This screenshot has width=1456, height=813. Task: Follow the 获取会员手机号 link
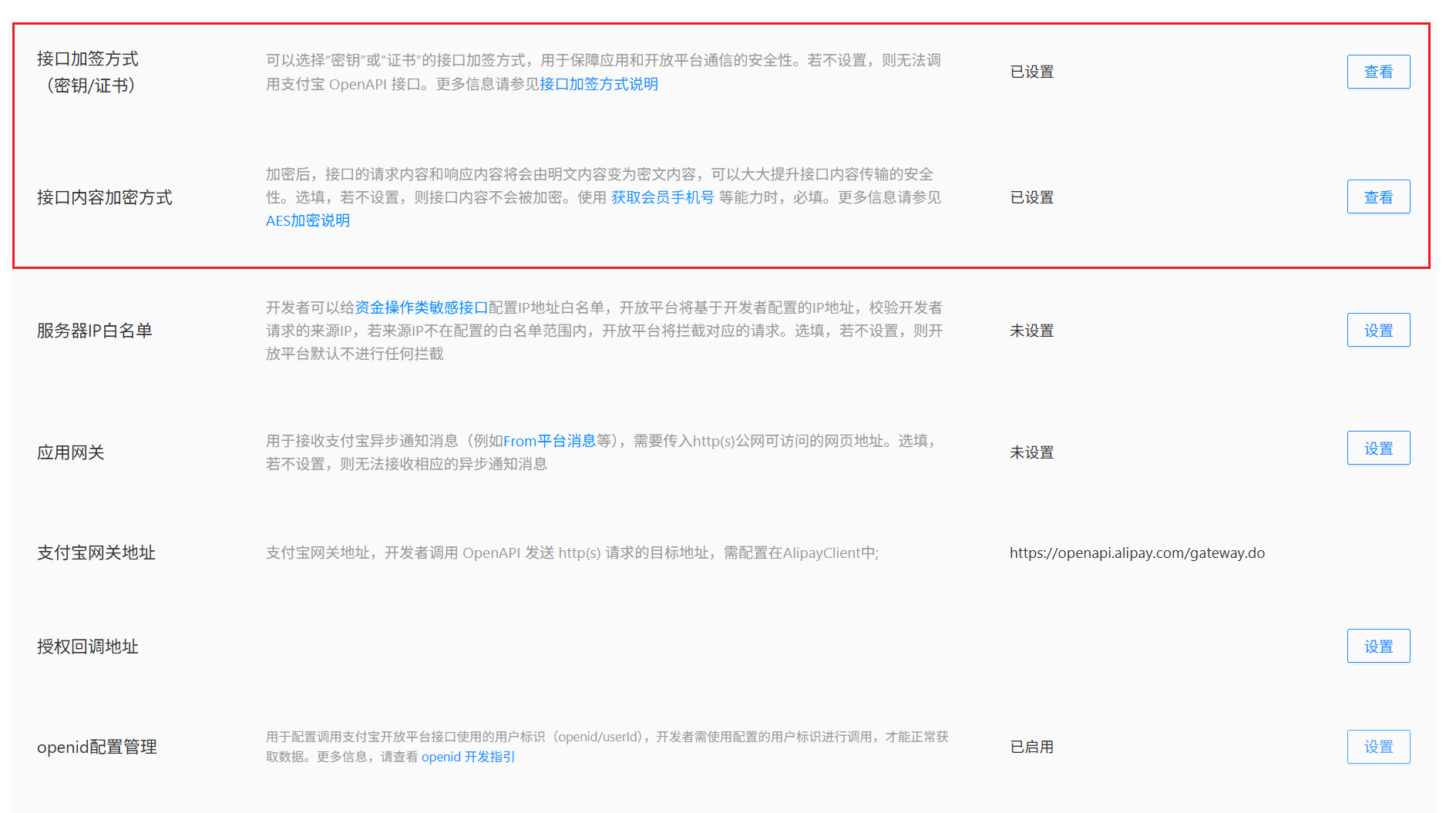click(662, 197)
